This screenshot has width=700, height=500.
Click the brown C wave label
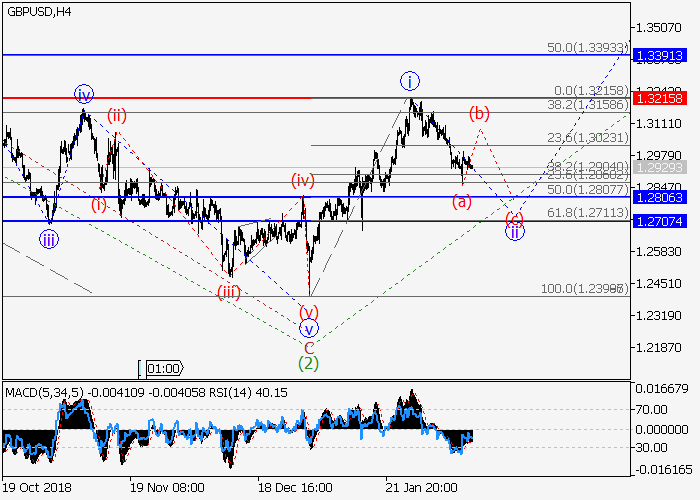click(x=309, y=347)
